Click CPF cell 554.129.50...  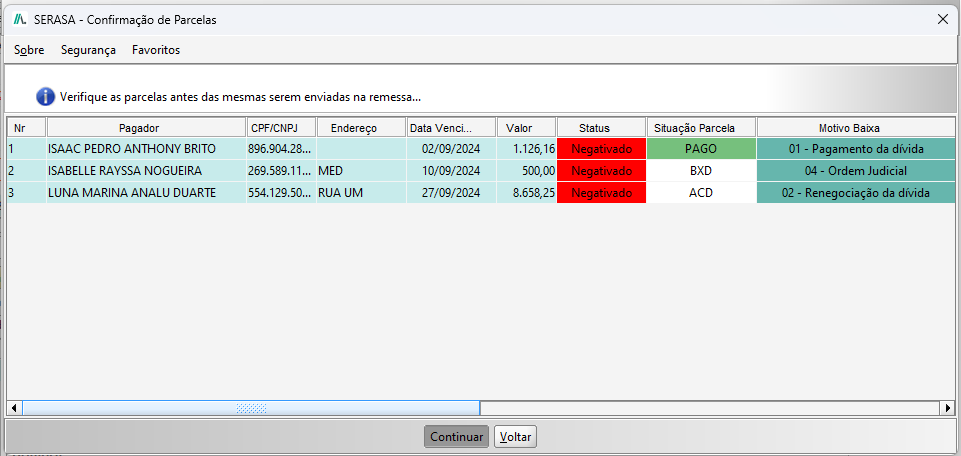[x=281, y=193]
